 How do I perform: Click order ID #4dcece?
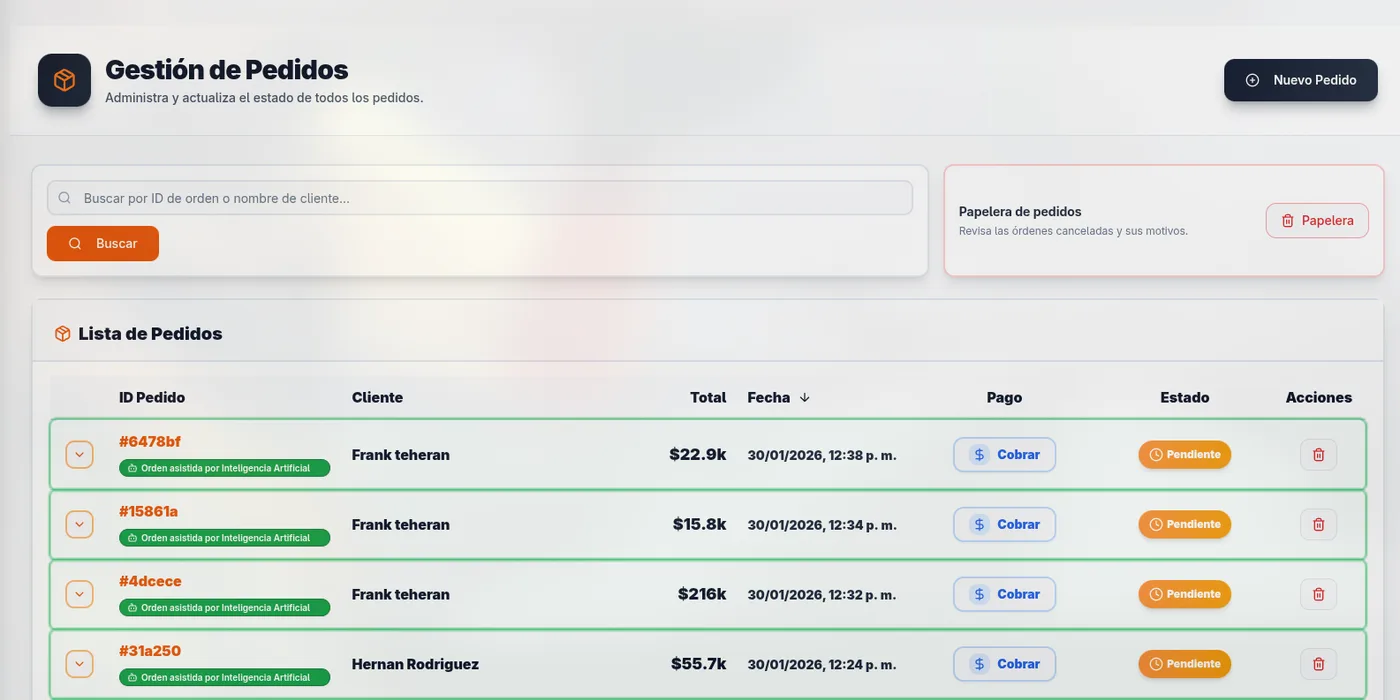pos(150,582)
